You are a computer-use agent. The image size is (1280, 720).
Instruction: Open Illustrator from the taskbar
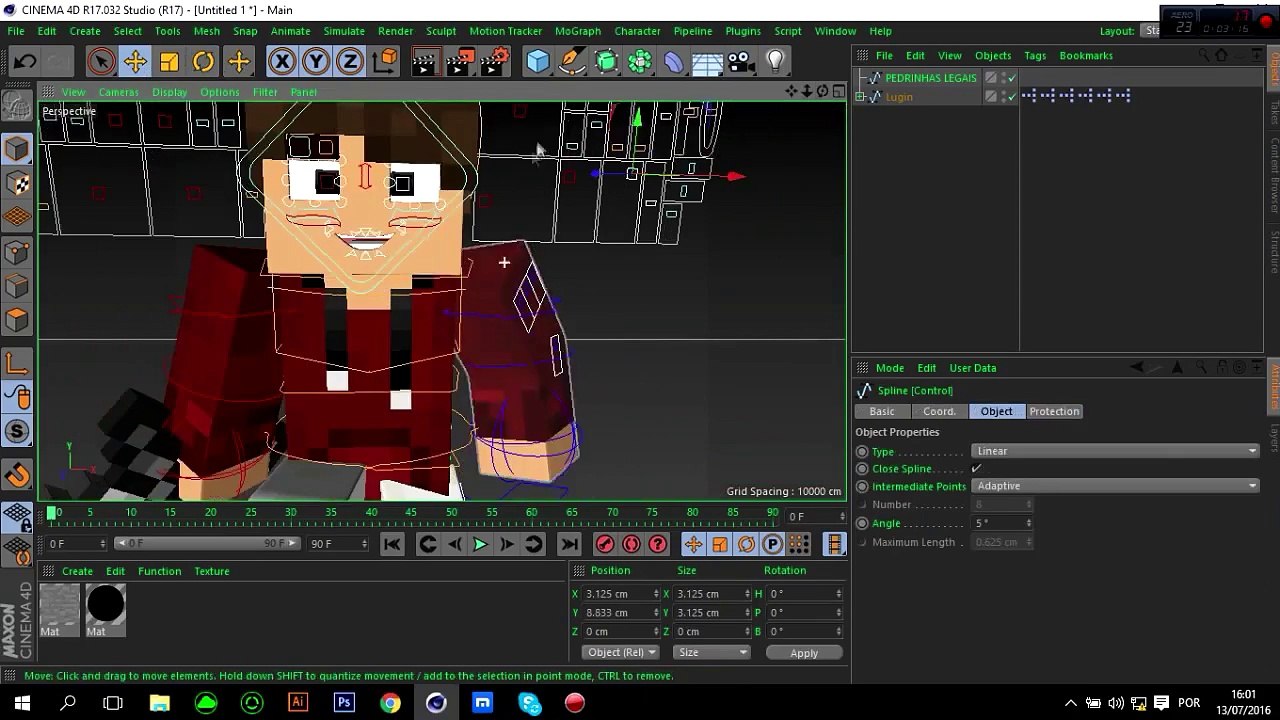pos(298,703)
